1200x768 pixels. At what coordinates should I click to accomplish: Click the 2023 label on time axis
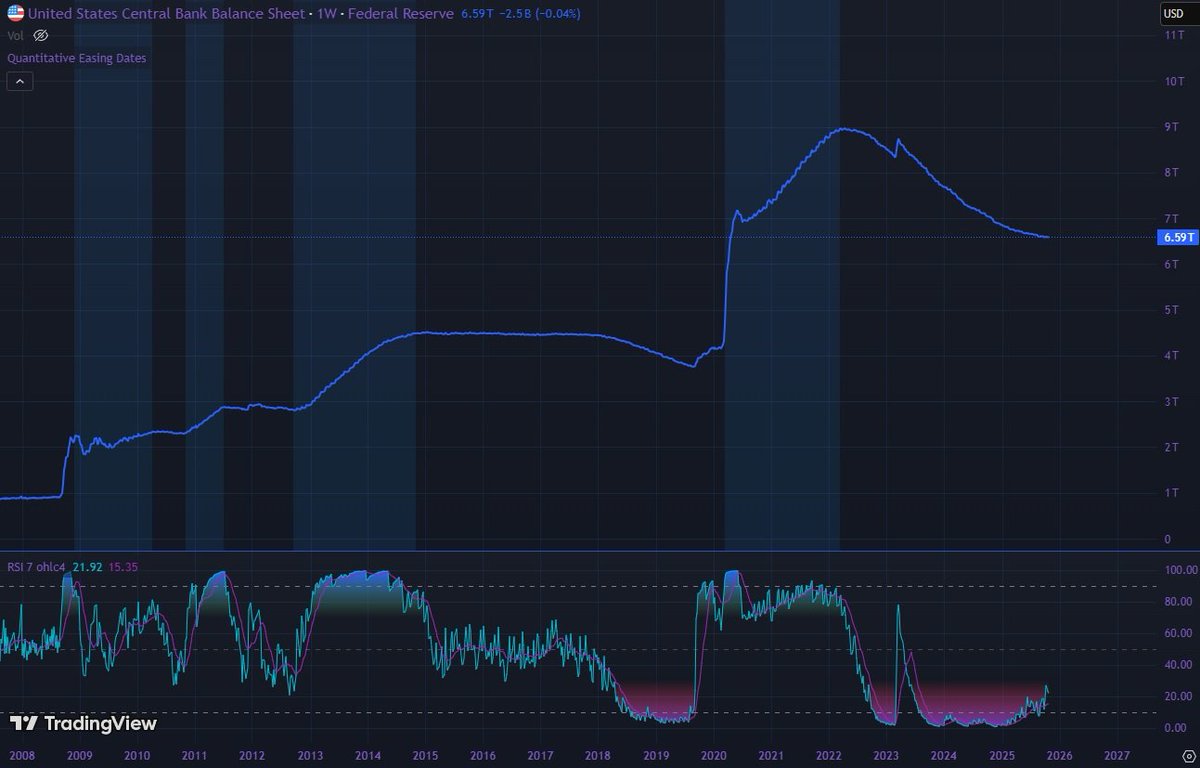tap(886, 754)
